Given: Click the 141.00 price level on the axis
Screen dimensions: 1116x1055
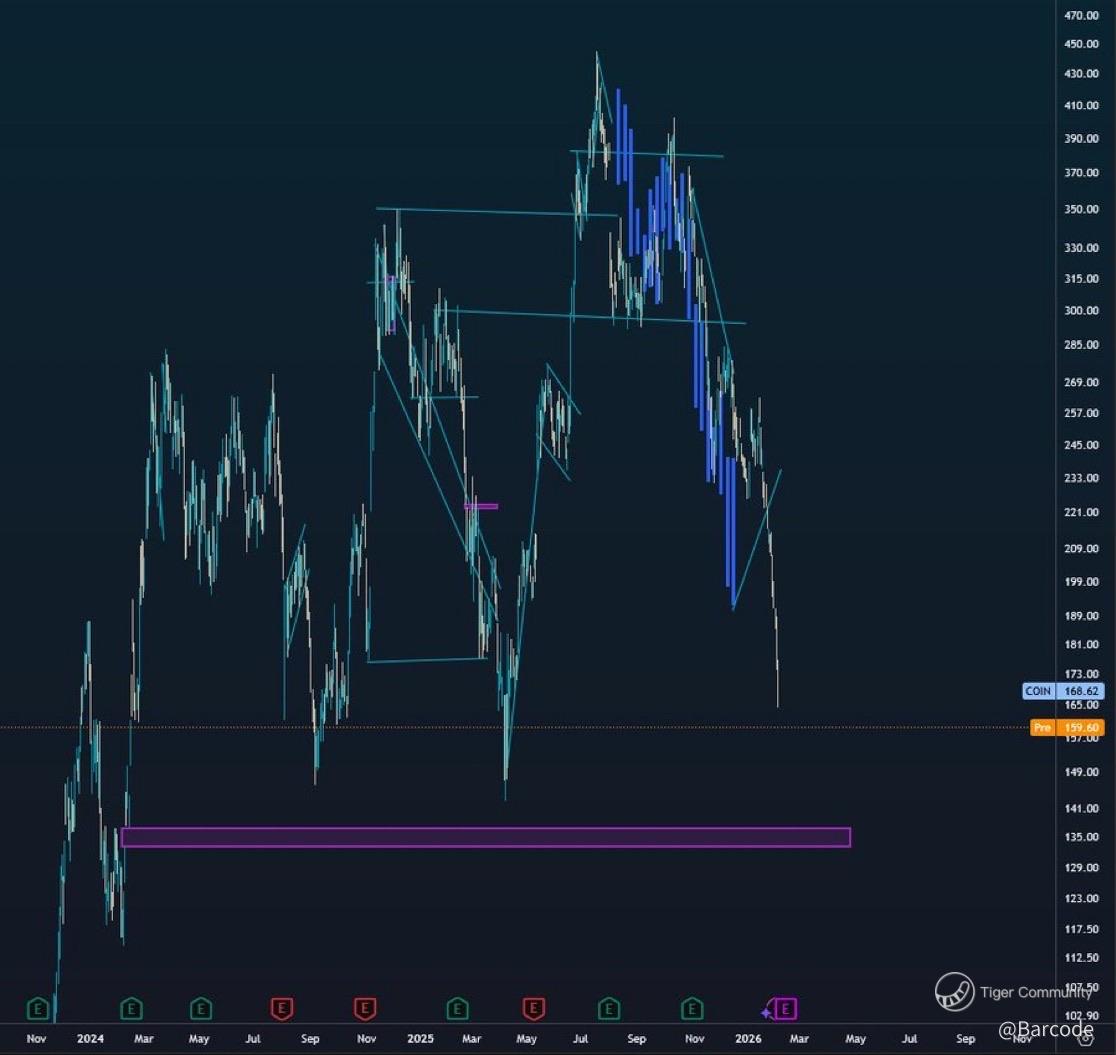Looking at the screenshot, I should pyautogui.click(x=1082, y=808).
